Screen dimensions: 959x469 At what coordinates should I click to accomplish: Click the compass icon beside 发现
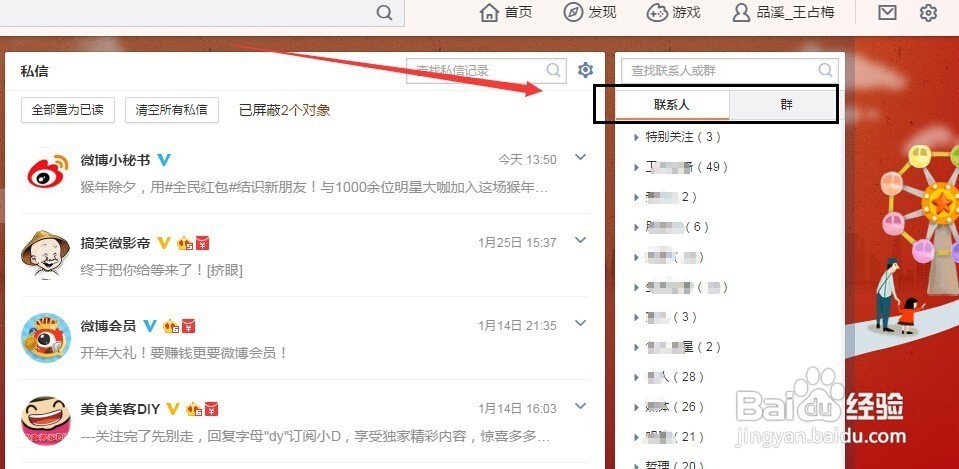point(573,12)
